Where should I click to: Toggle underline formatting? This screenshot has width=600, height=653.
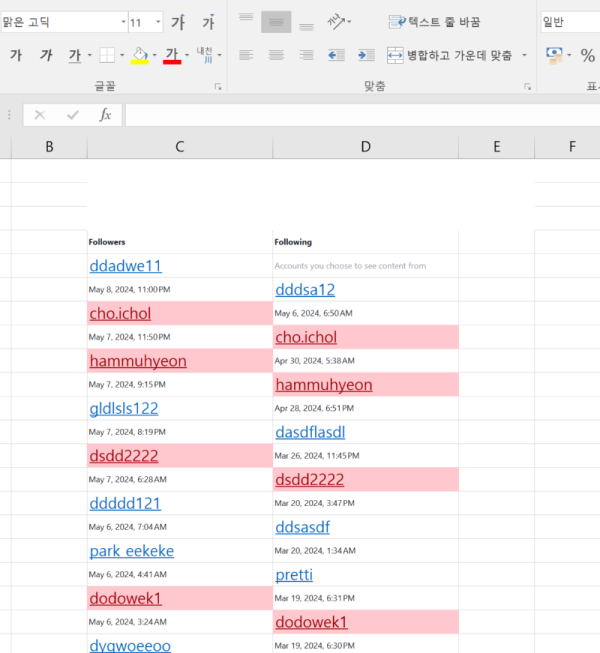tap(75, 56)
